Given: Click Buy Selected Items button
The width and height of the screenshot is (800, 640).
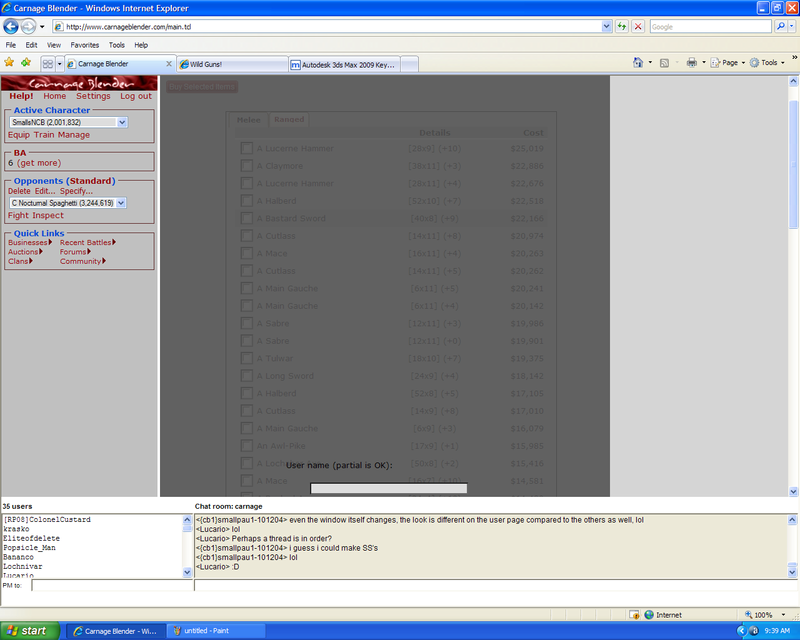Looking at the screenshot, I should point(202,87).
